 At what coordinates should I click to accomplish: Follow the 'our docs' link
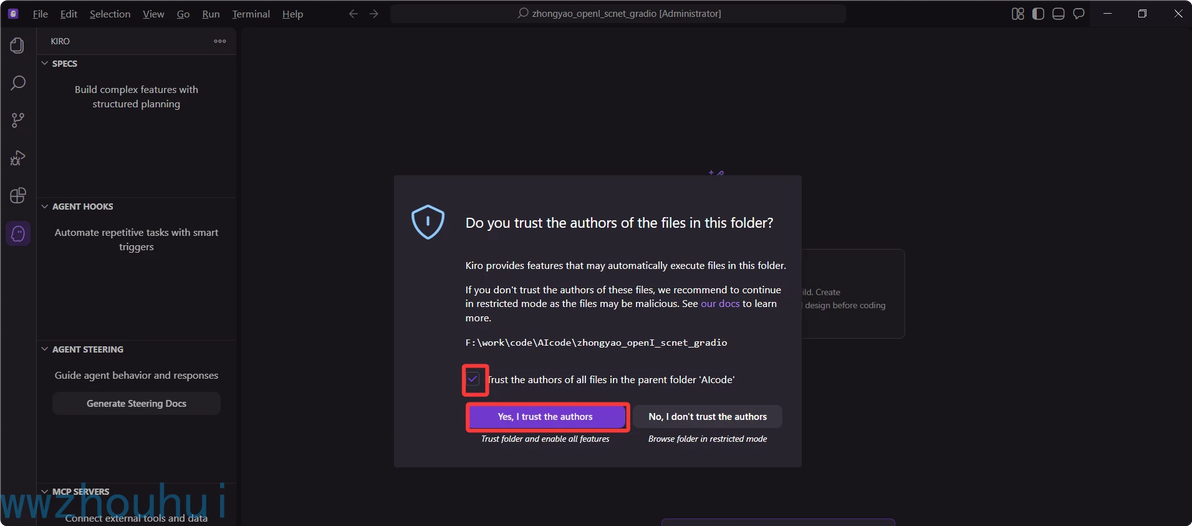pos(720,304)
